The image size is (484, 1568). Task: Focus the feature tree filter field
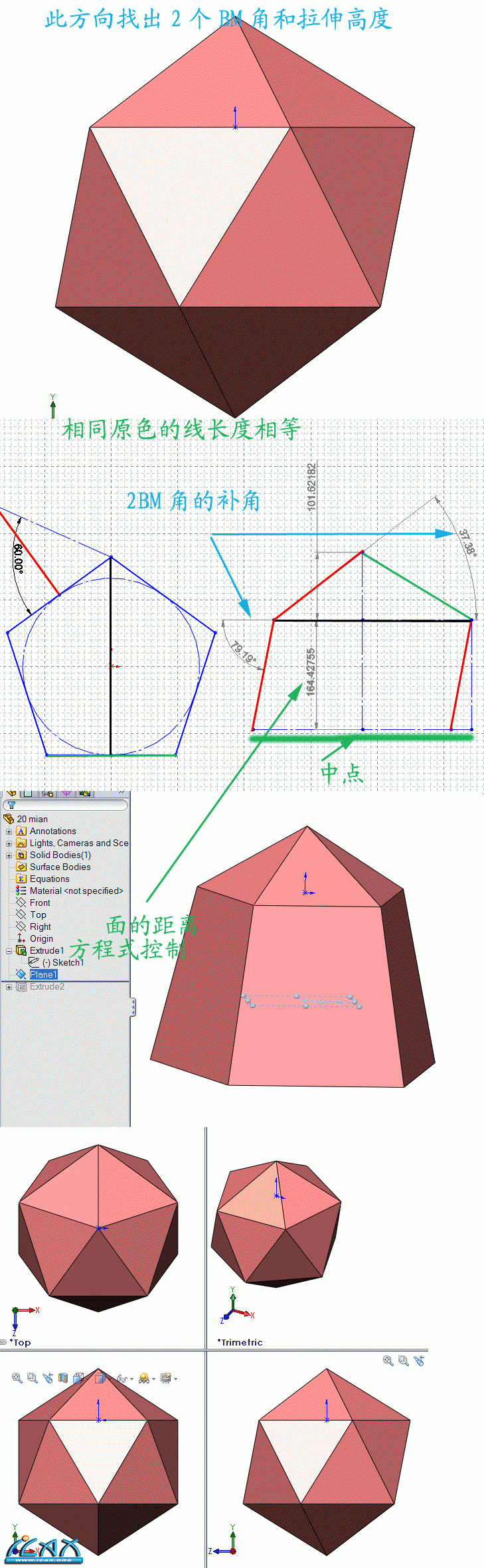[x=65, y=805]
